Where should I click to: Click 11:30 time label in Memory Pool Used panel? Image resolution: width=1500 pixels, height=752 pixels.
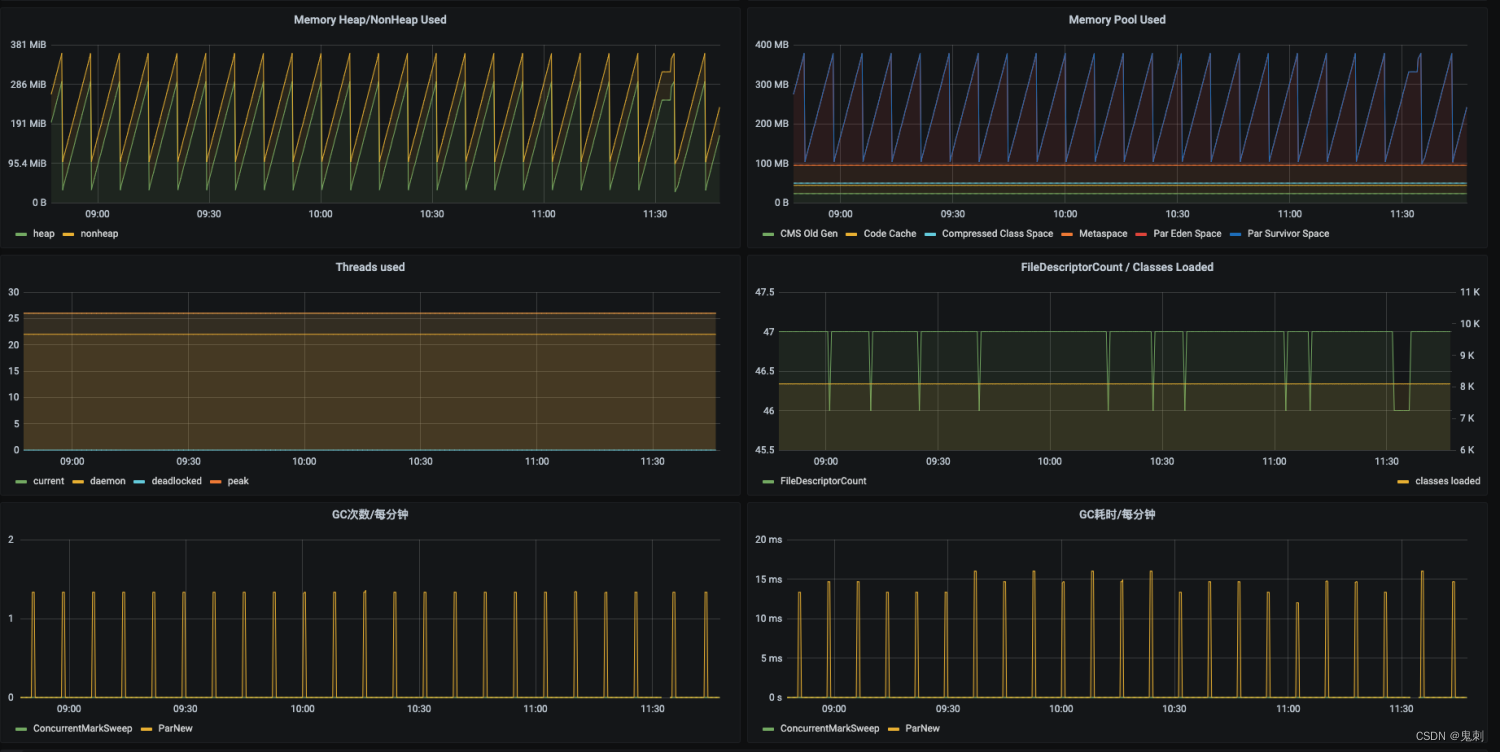(x=1402, y=214)
